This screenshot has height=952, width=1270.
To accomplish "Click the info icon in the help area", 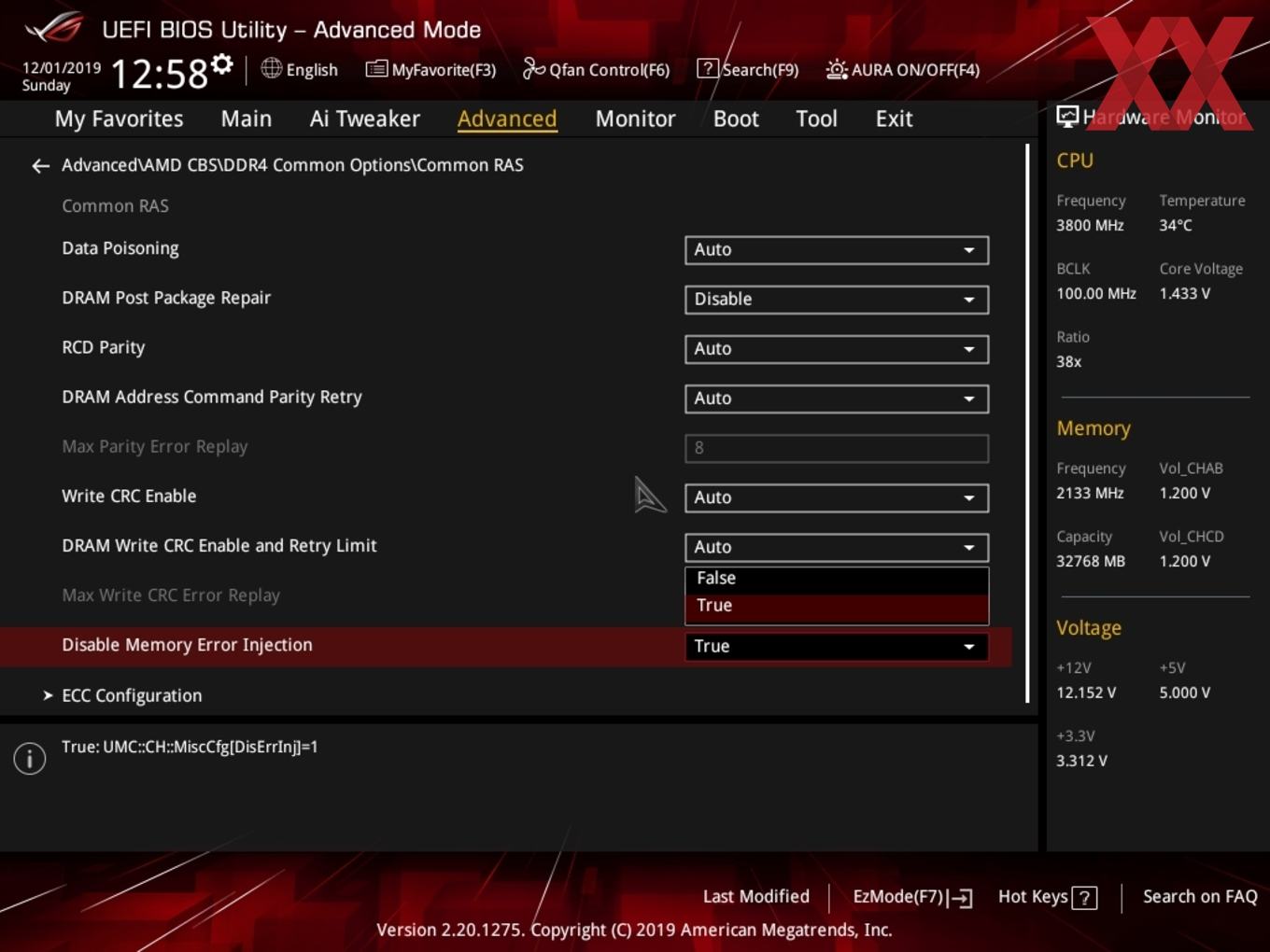I will (30, 758).
